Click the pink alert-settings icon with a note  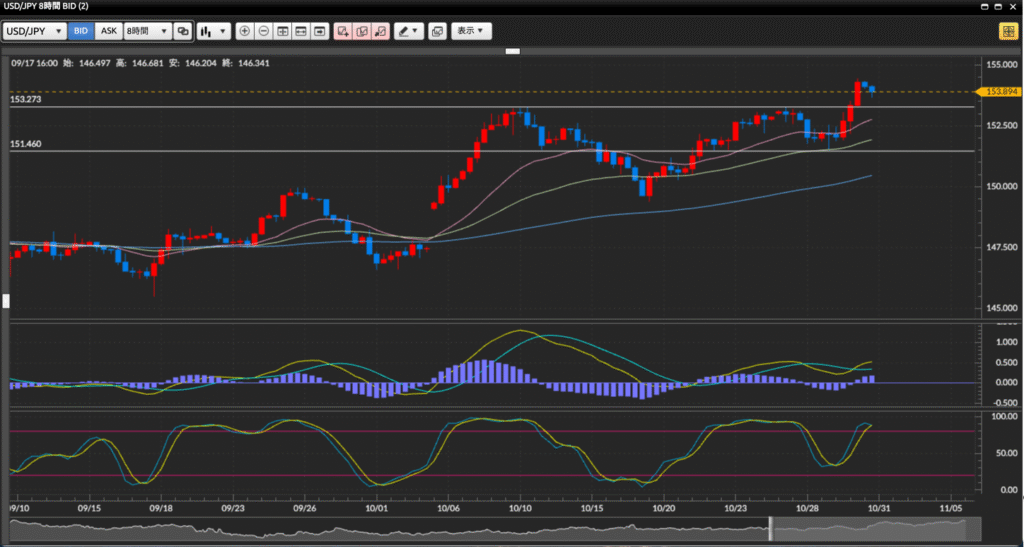point(380,31)
